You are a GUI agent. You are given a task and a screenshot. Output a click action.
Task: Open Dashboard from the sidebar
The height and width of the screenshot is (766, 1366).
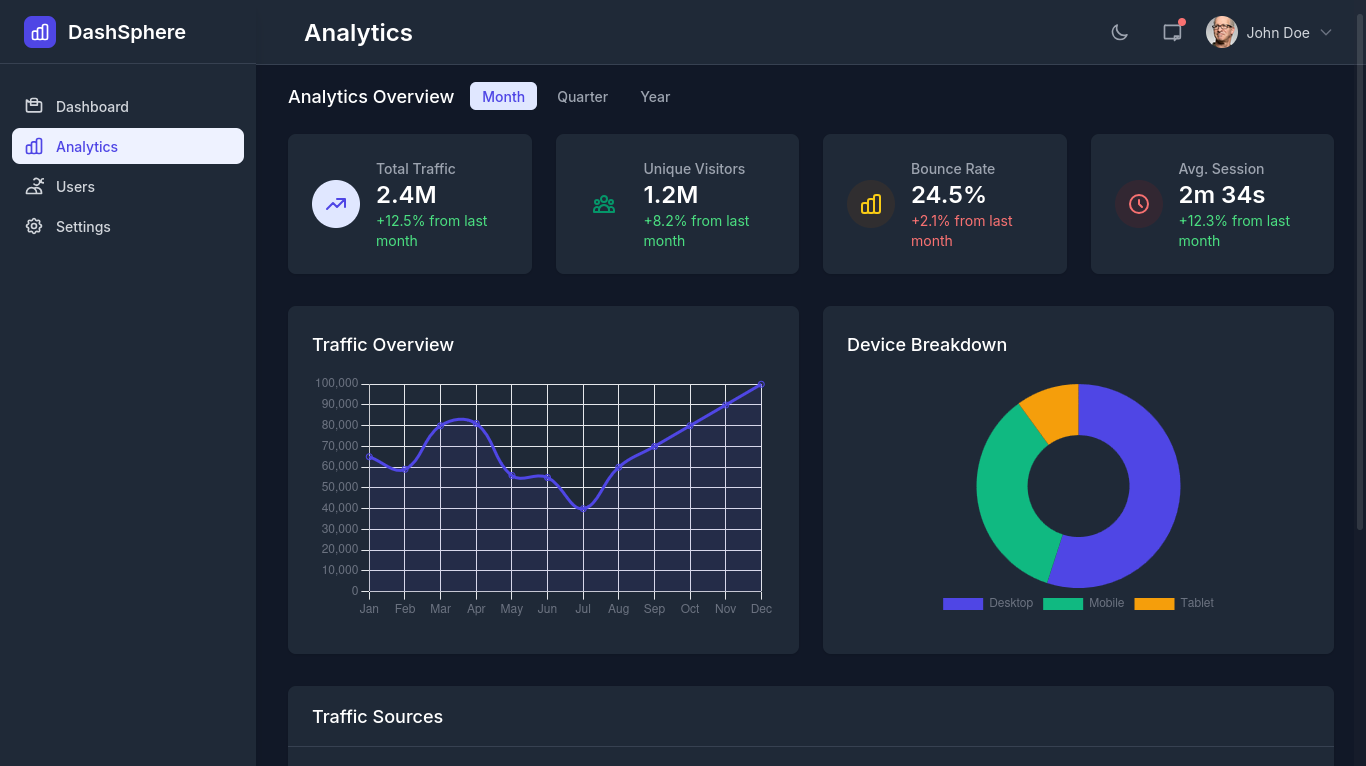pos(128,106)
